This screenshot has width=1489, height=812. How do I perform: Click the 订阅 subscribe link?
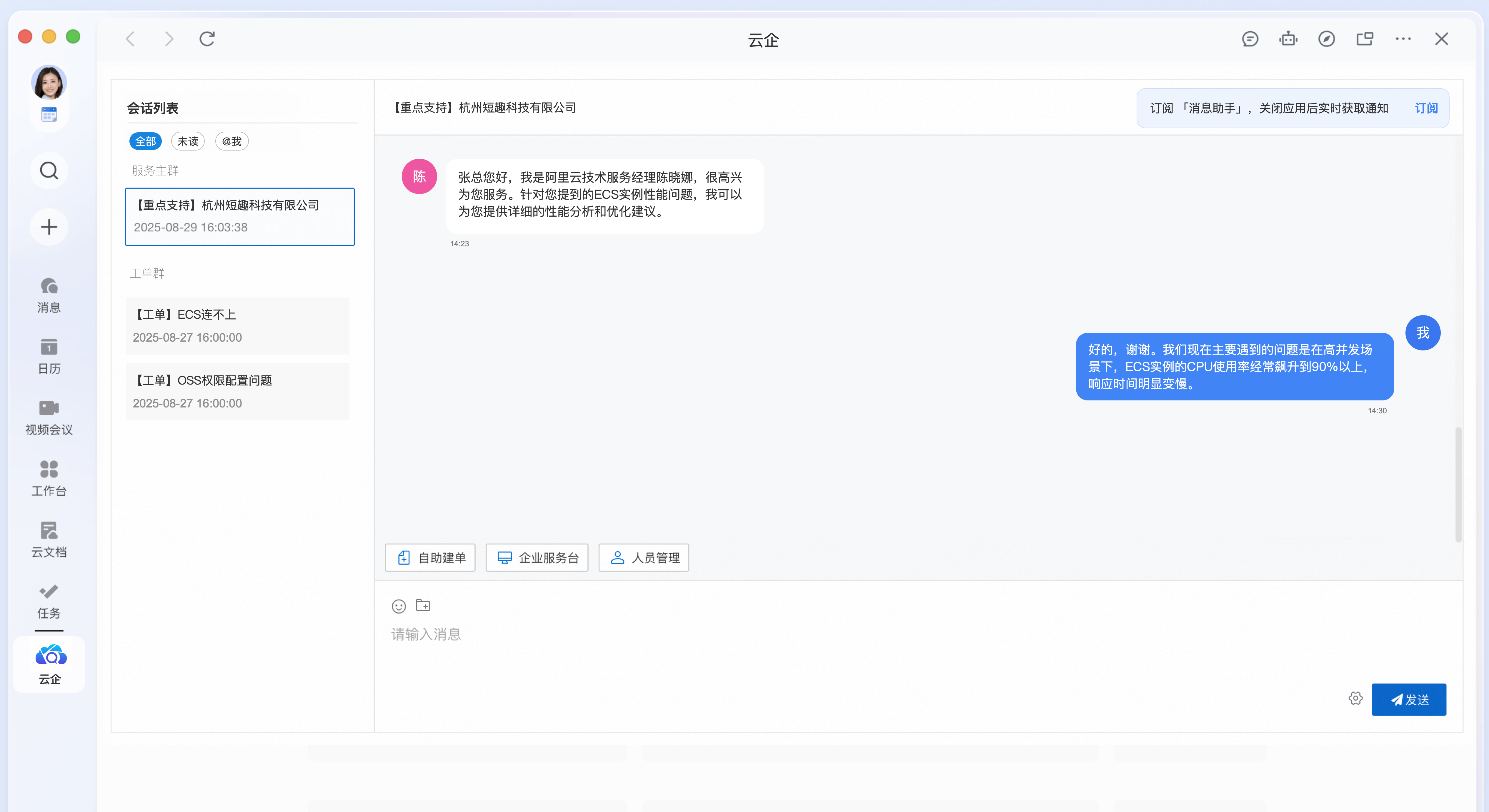(x=1425, y=108)
